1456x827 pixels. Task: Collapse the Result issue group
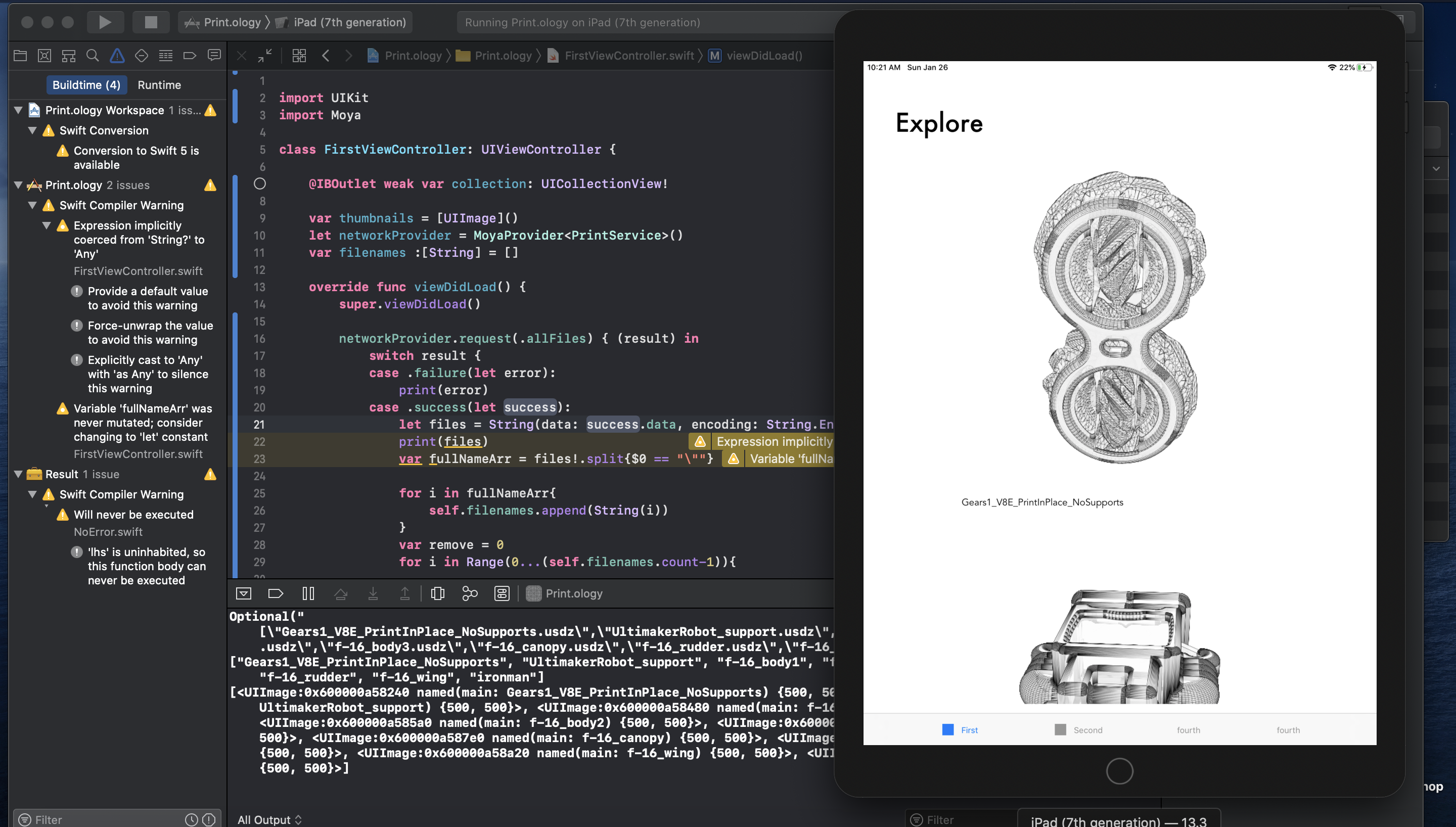(x=18, y=474)
